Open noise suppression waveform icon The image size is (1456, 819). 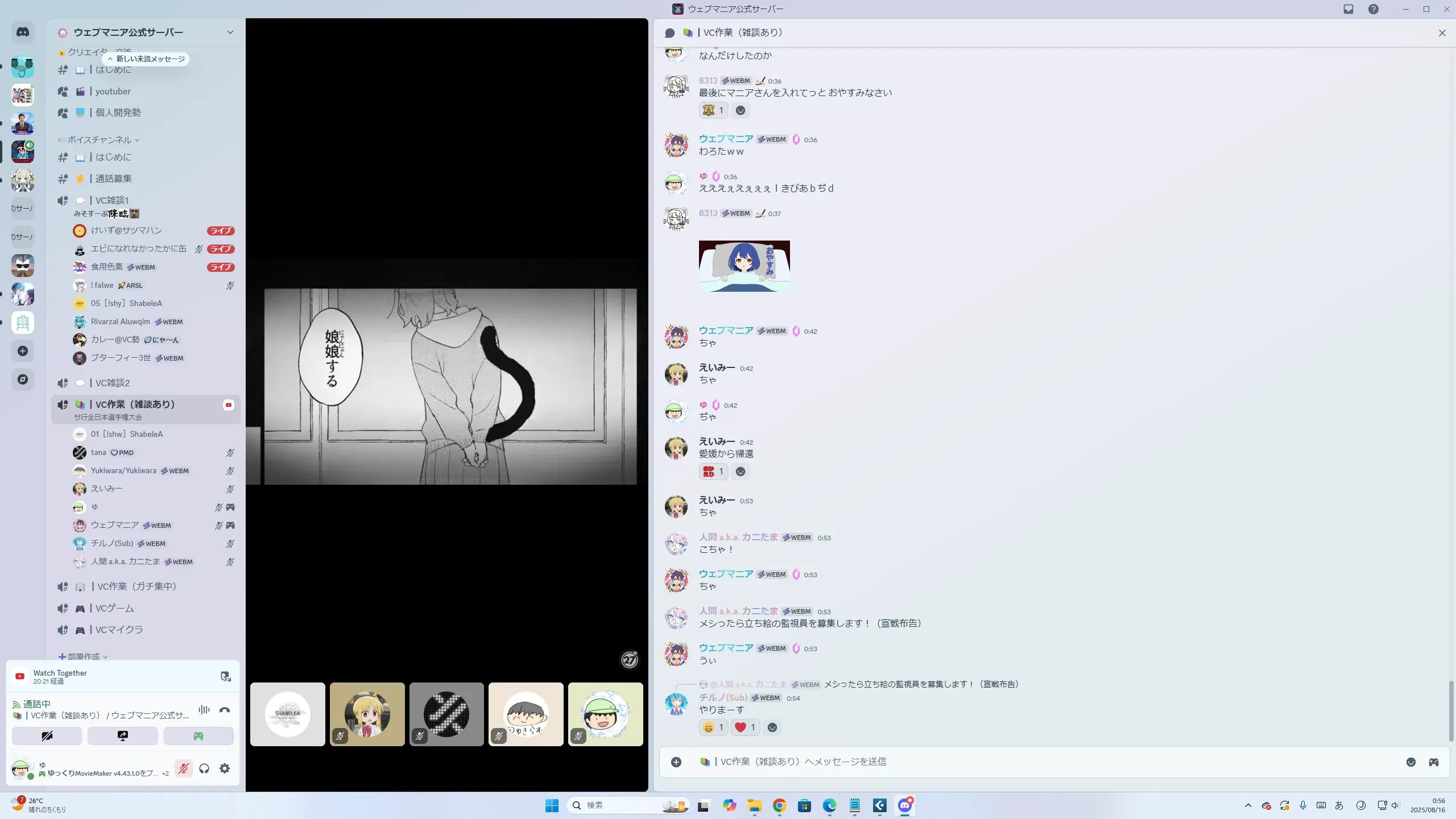click(204, 710)
